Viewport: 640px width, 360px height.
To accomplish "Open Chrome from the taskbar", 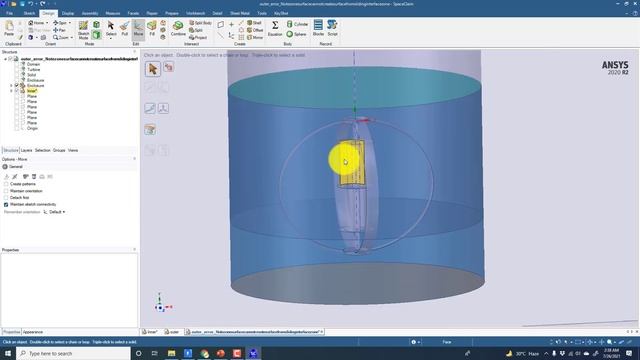I will (204, 353).
